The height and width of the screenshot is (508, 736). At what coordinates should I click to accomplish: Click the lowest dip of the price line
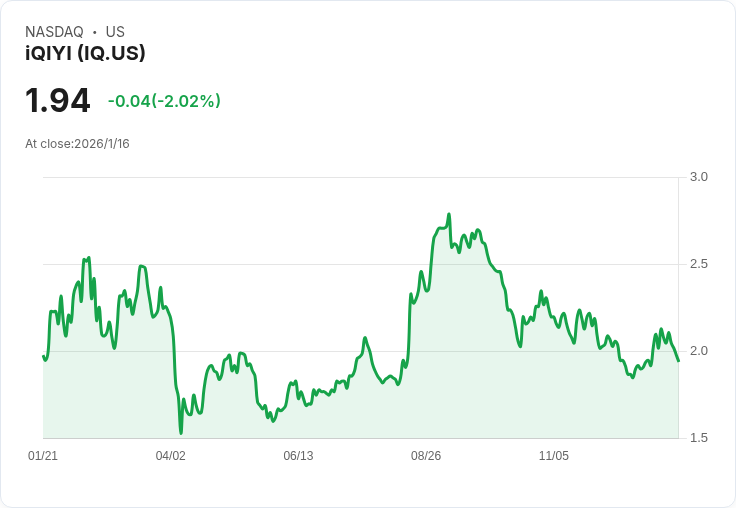181,433
